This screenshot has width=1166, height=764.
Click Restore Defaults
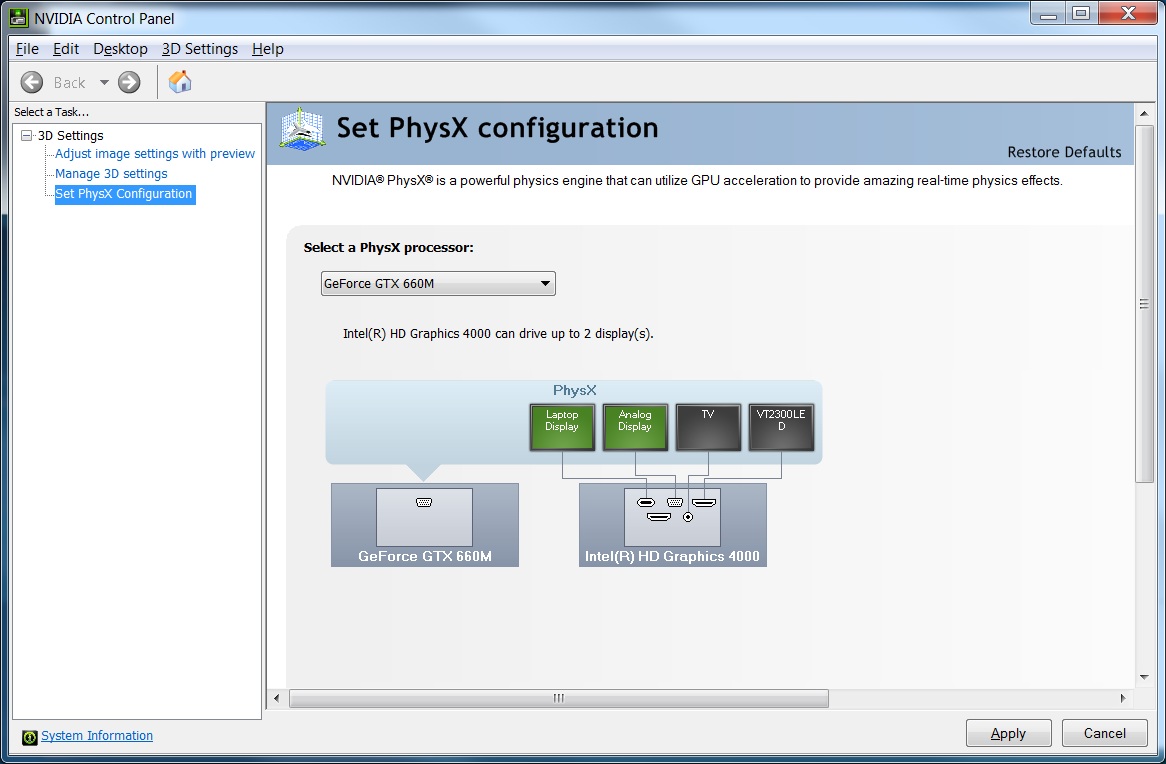tap(1064, 152)
